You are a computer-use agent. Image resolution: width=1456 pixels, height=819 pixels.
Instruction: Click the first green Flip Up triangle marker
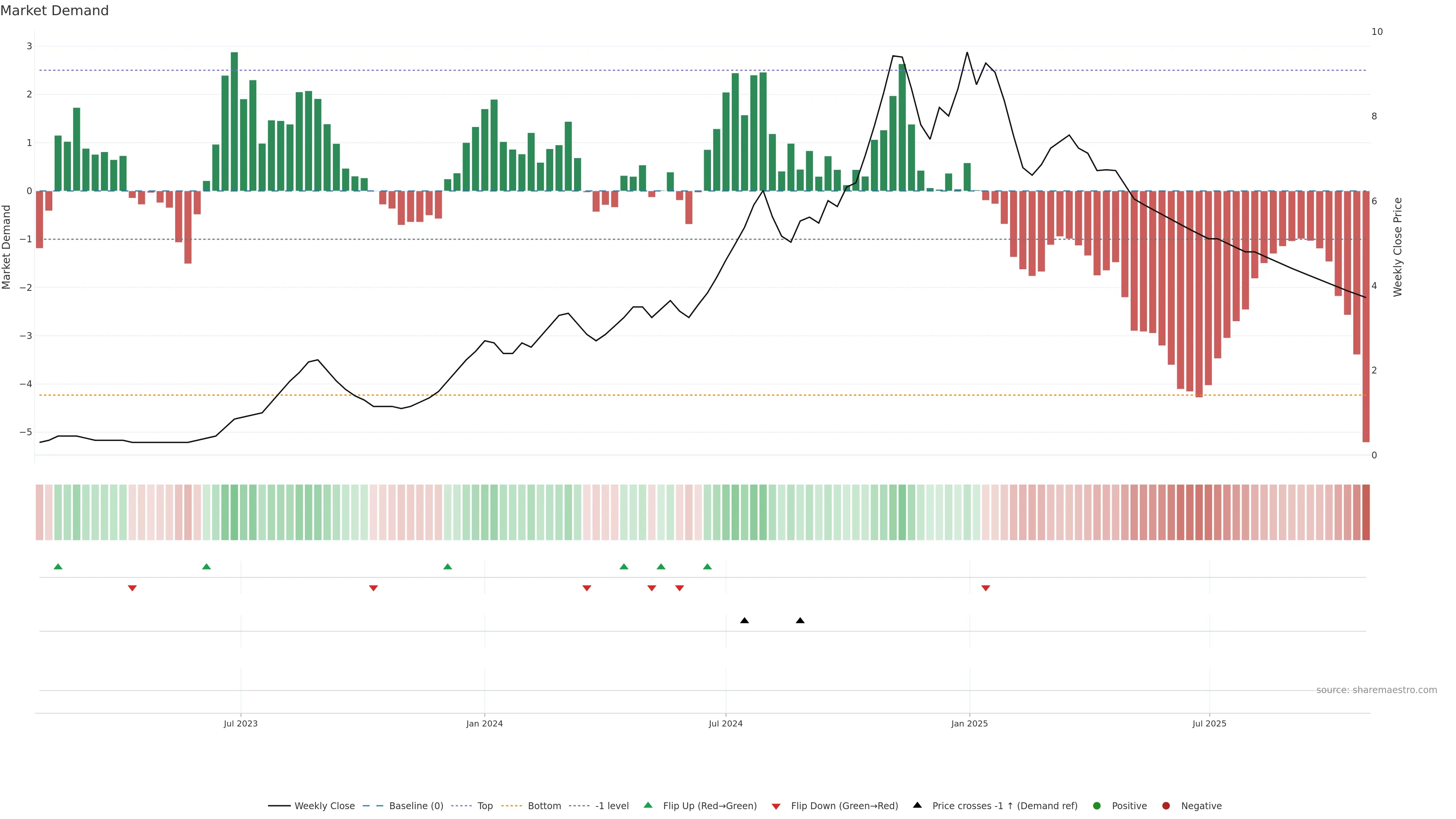[x=58, y=566]
